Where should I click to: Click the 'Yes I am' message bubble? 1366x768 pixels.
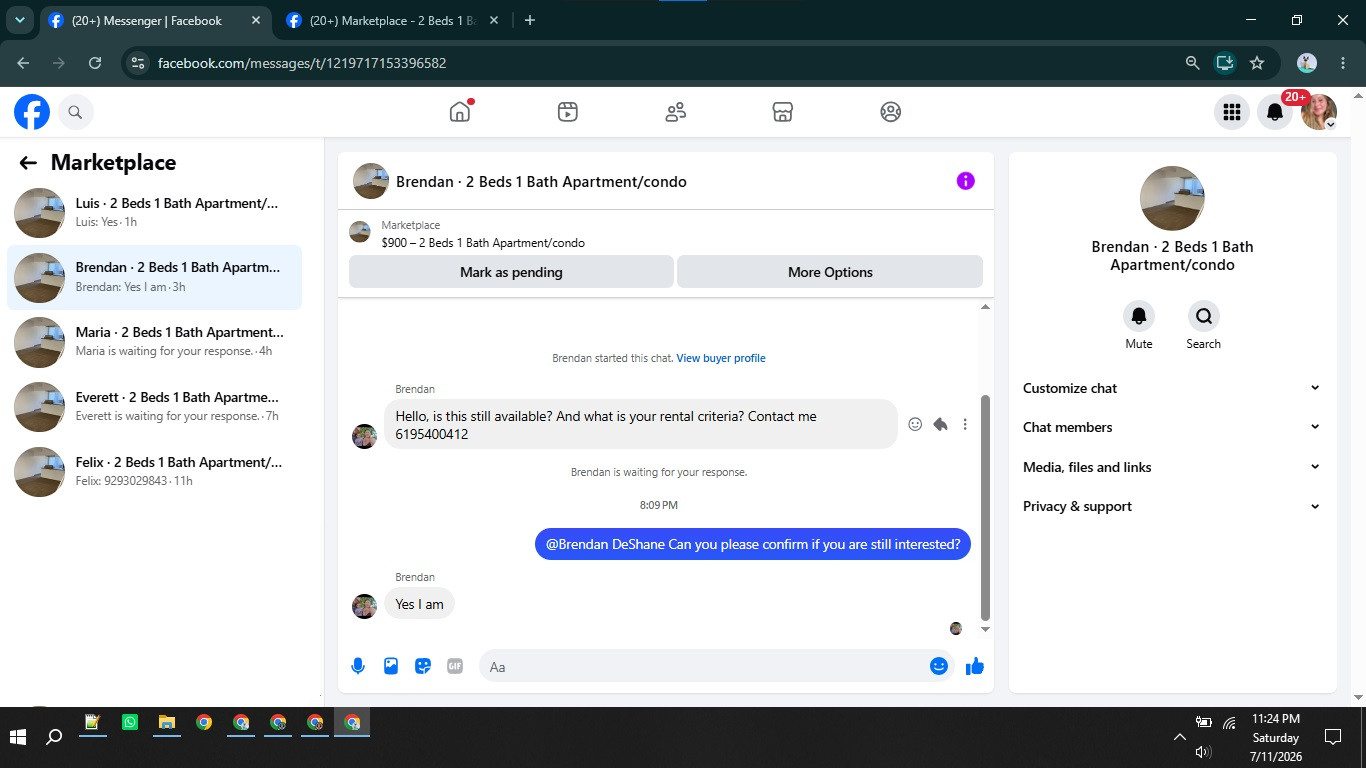pos(419,604)
